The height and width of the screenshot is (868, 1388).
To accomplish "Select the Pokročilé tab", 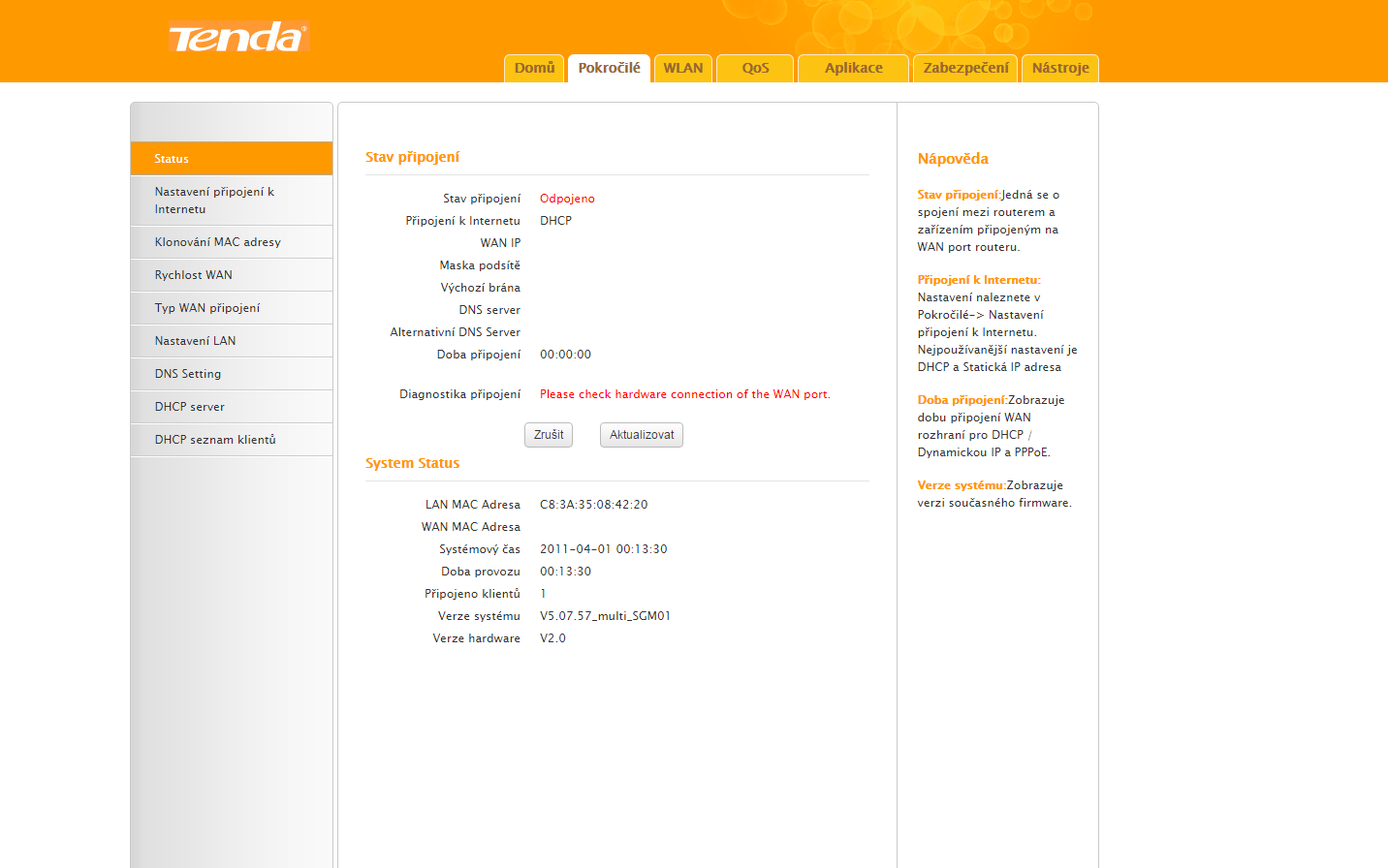I will pos(609,68).
